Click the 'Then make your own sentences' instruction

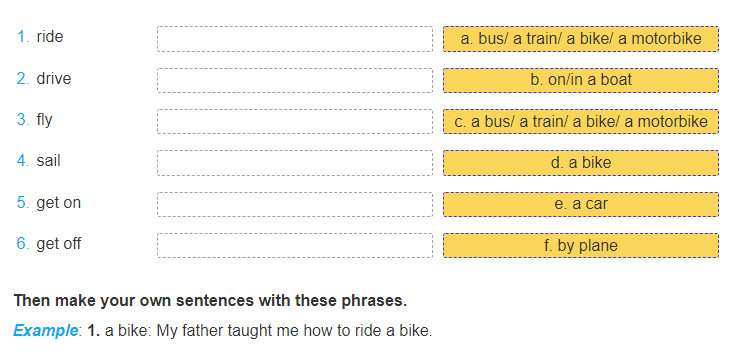coord(210,301)
